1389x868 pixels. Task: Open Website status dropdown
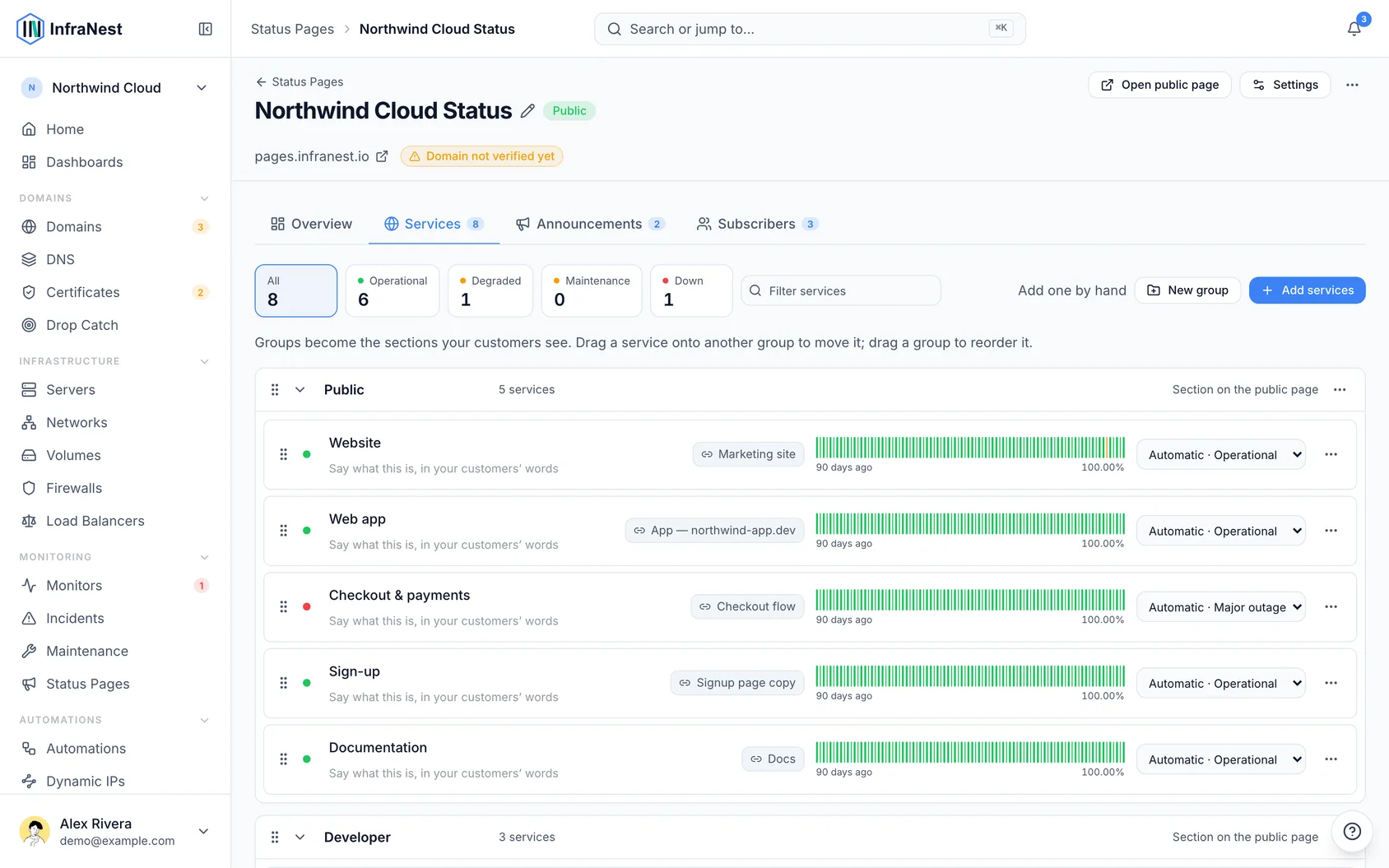(1221, 454)
